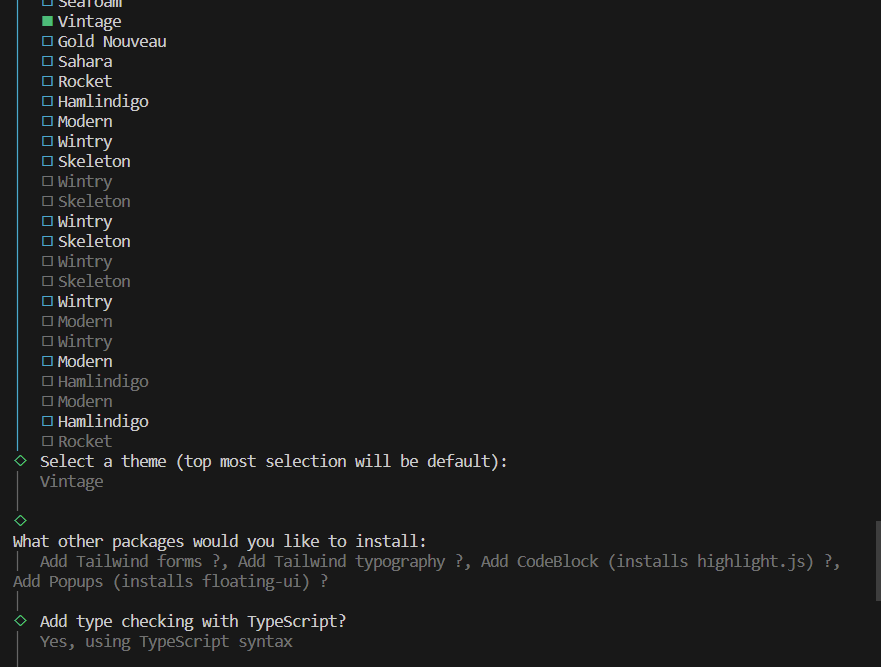Toggle a grayed-out Skeleton theme entry

(x=46, y=201)
